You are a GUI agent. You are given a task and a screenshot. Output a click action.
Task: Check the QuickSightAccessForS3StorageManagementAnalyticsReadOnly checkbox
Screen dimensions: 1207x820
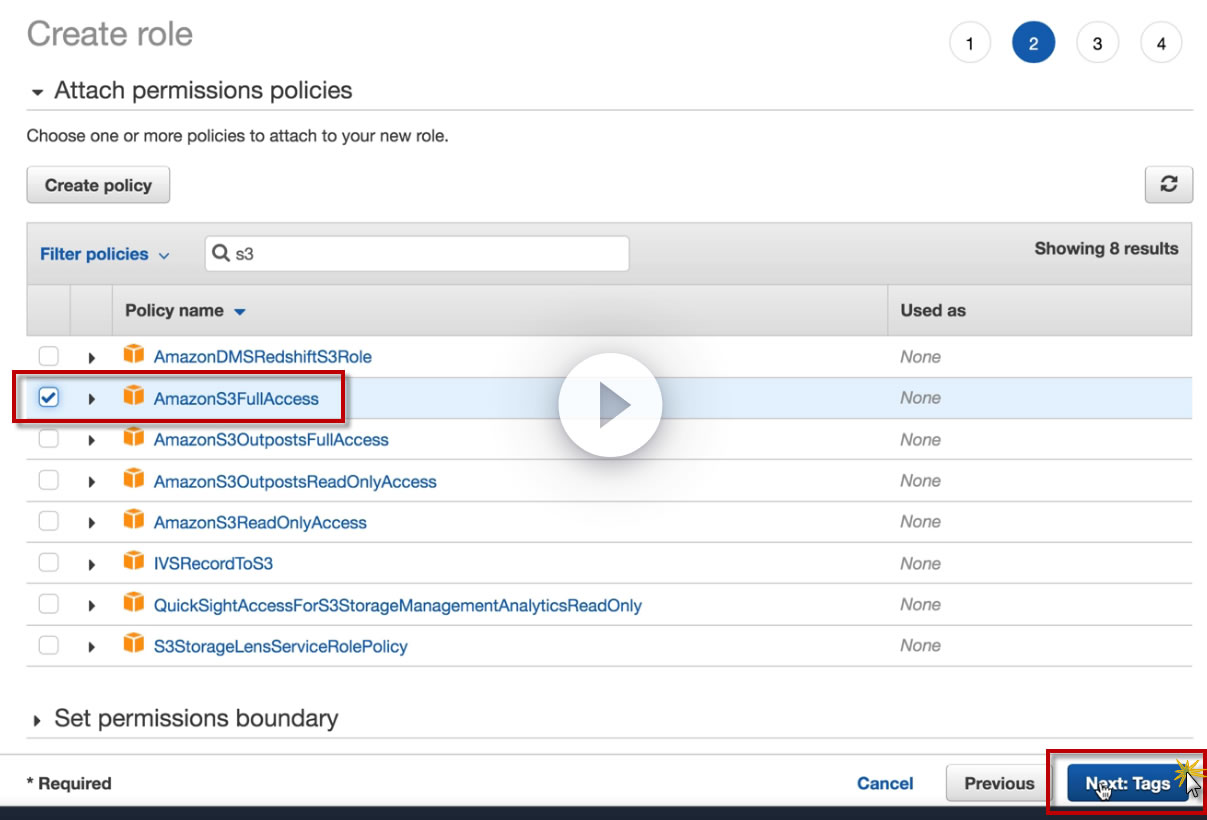click(x=48, y=604)
